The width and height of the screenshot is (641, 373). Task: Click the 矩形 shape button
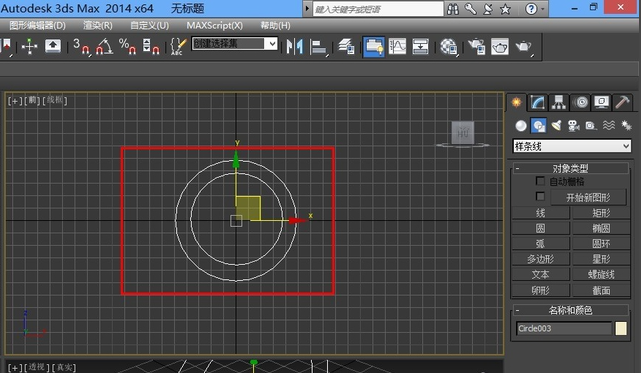click(601, 213)
